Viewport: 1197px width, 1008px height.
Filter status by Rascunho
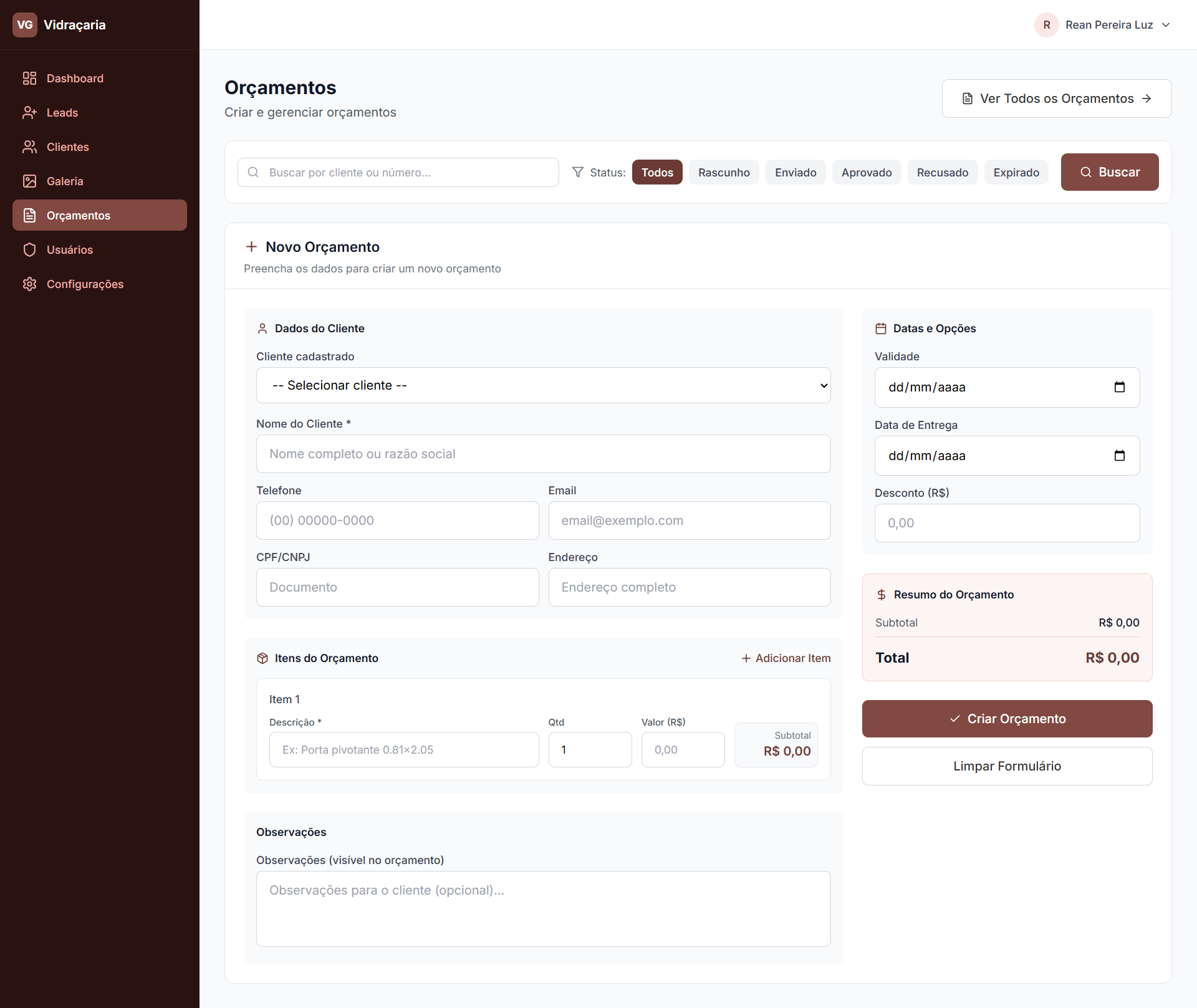pyautogui.click(x=723, y=172)
